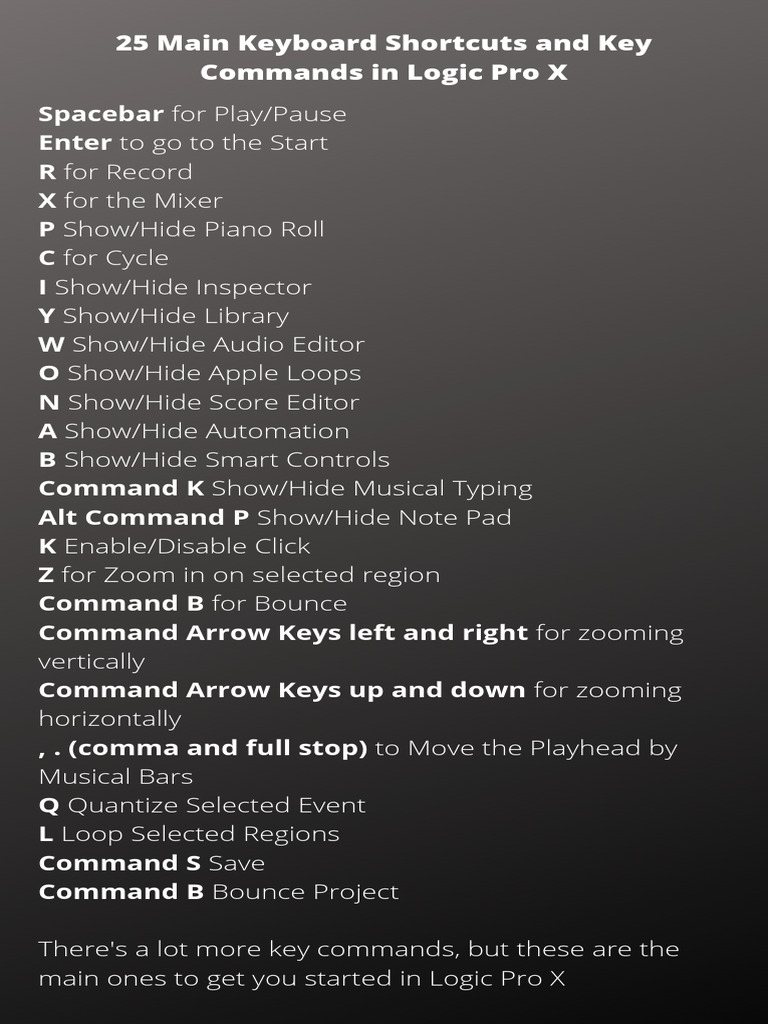Image resolution: width=768 pixels, height=1024 pixels.
Task: Click the "K Enable/Disable Click" line
Action: pyautogui.click(x=174, y=546)
